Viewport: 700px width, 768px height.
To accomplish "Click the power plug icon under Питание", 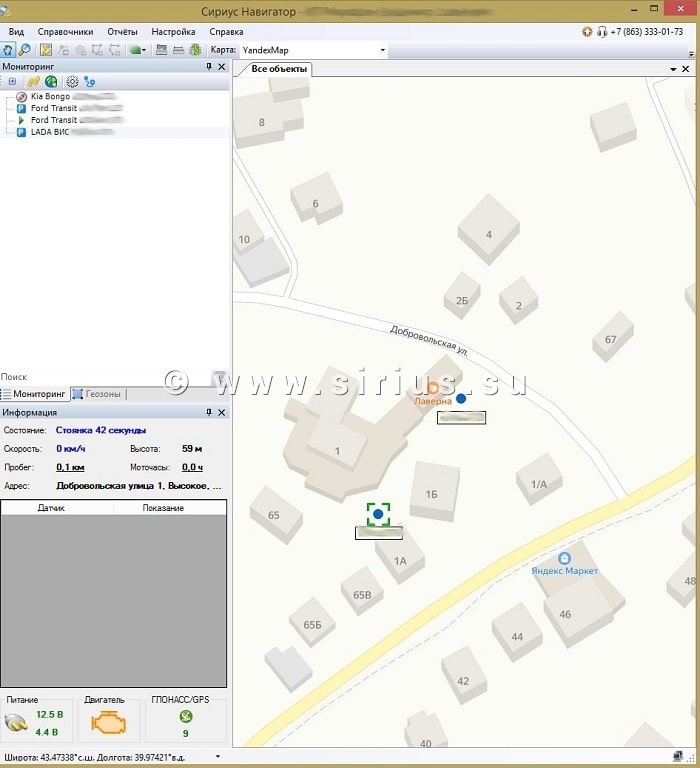I will [x=16, y=723].
